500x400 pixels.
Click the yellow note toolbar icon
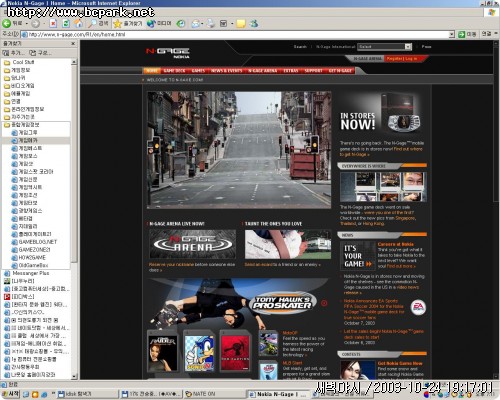(241, 23)
